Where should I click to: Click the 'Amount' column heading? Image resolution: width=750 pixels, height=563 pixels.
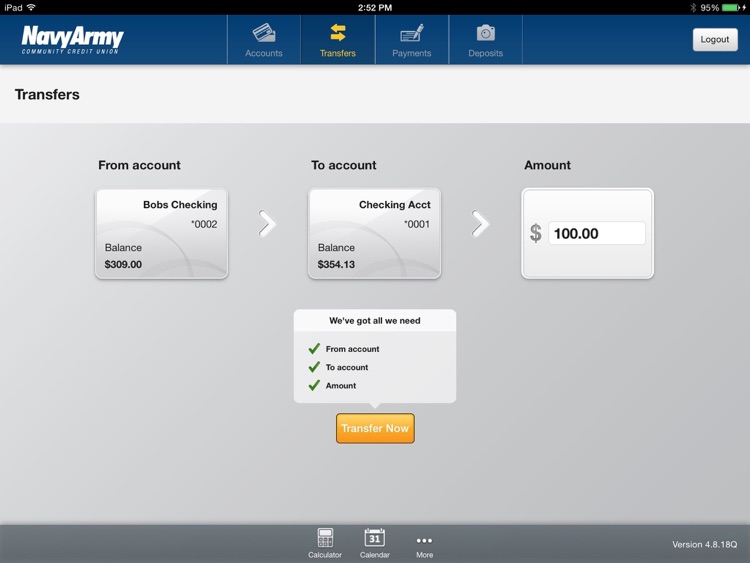pyautogui.click(x=547, y=165)
